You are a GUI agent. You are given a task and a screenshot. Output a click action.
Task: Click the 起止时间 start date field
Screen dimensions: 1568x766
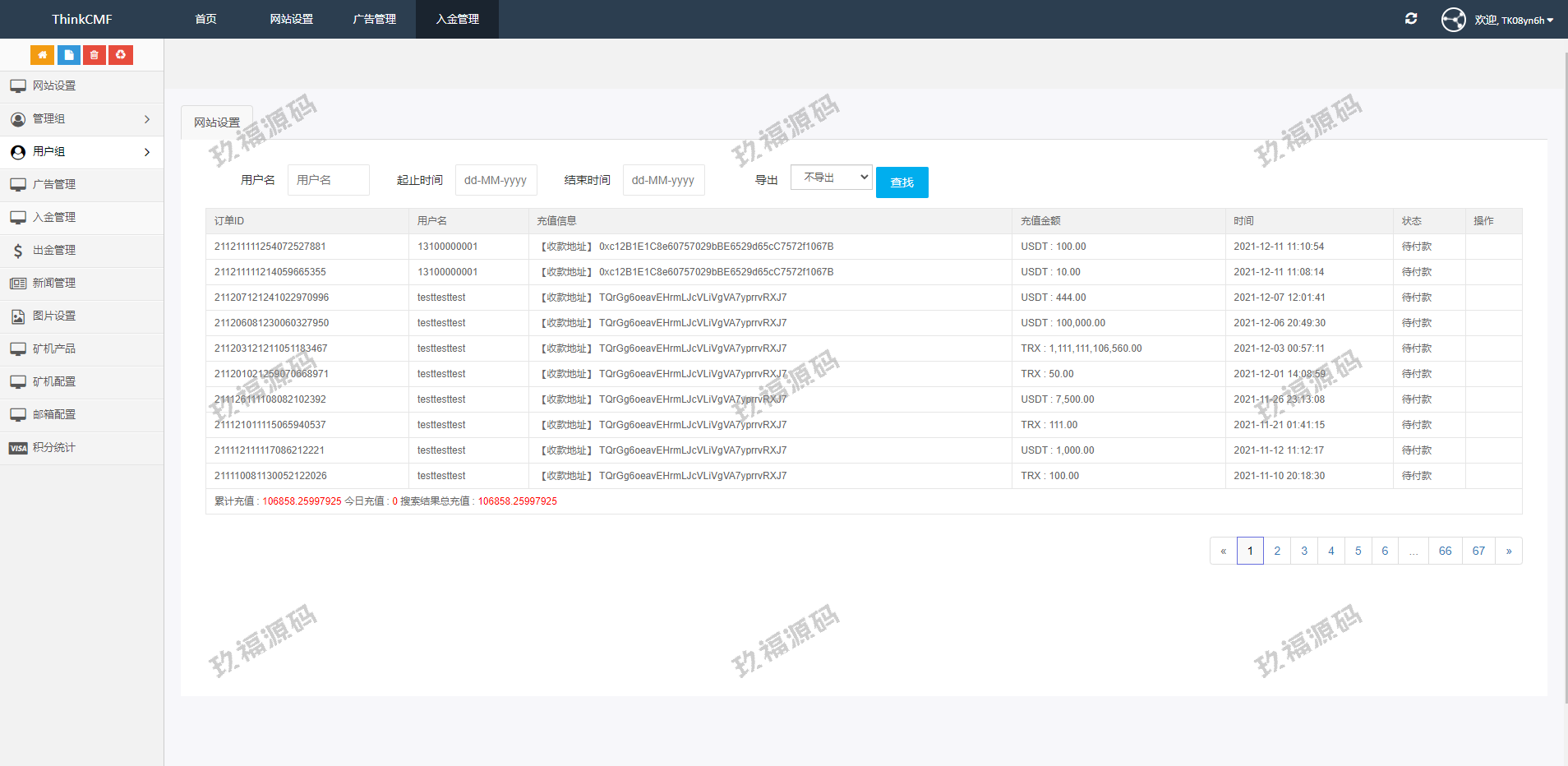496,180
